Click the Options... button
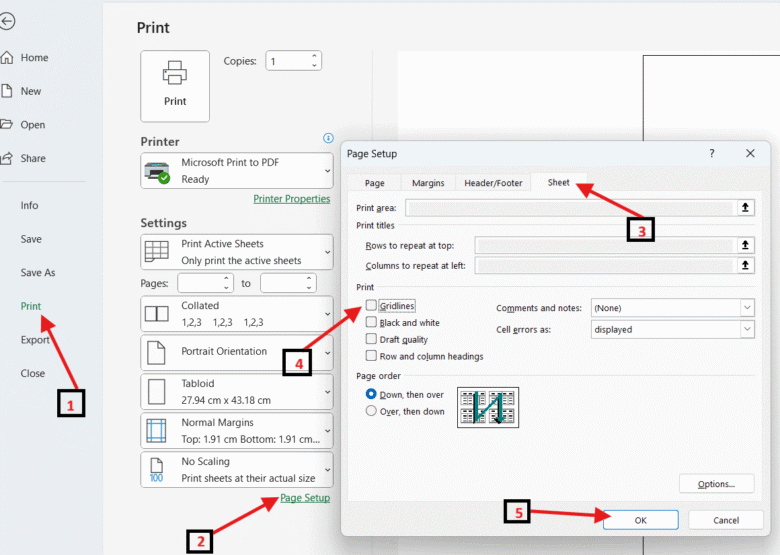The image size is (780, 555). click(716, 484)
